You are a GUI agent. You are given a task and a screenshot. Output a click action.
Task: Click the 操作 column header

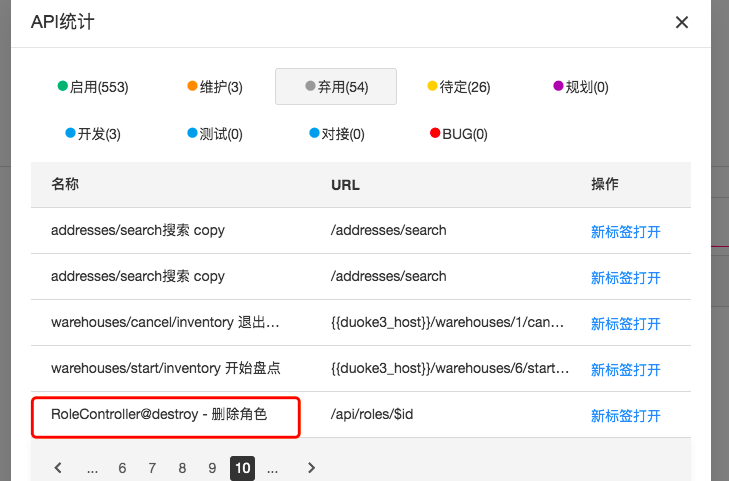(x=604, y=184)
